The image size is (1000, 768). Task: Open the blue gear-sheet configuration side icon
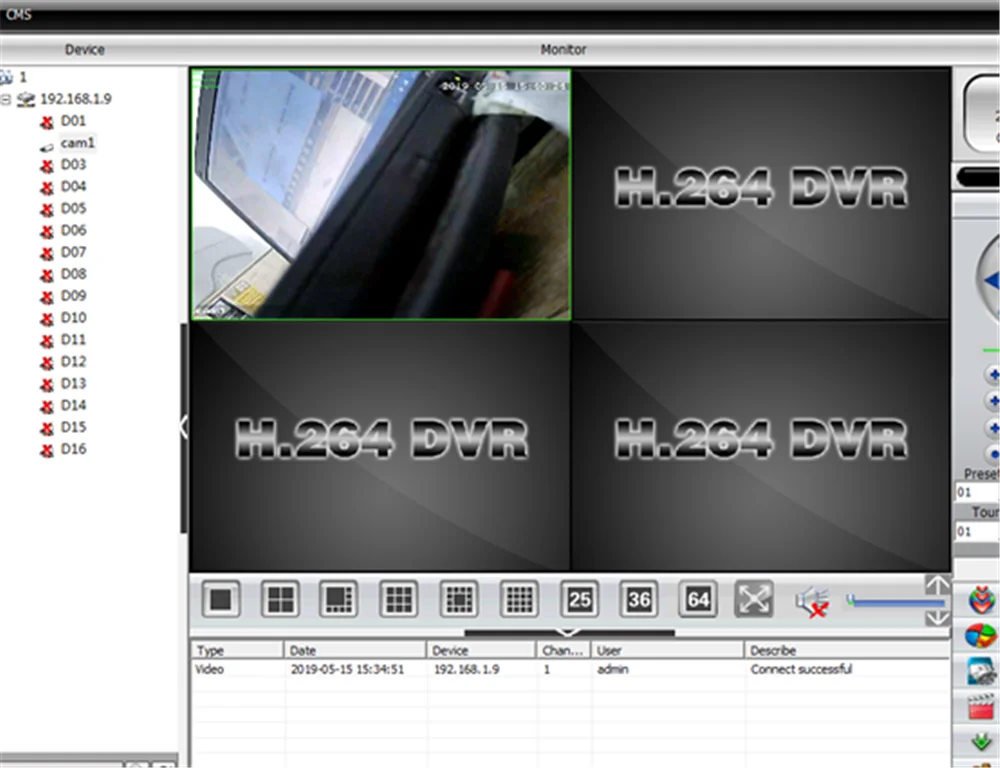coord(982,672)
